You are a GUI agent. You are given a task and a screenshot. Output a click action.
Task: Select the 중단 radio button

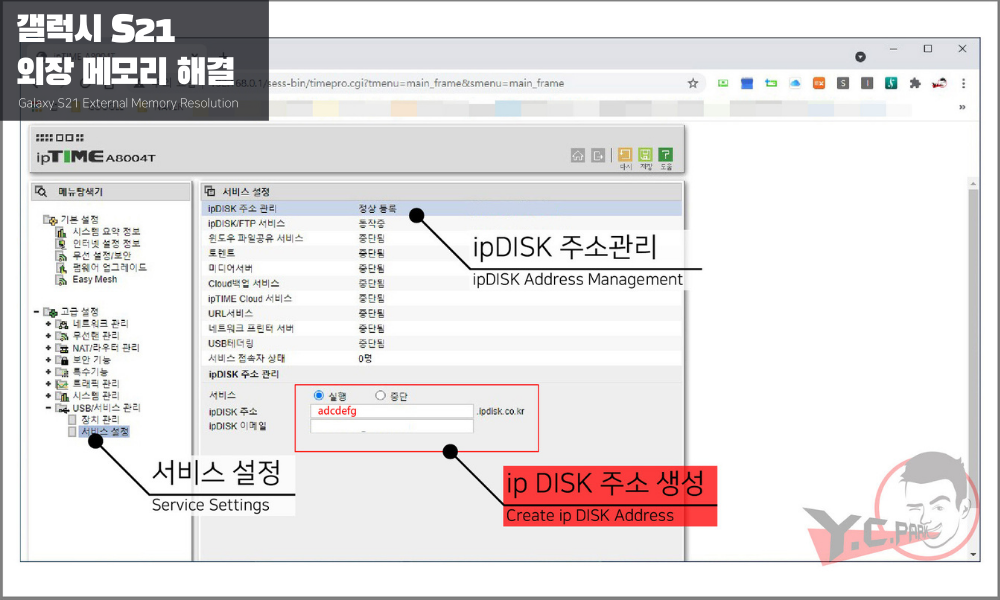pyautogui.click(x=380, y=395)
